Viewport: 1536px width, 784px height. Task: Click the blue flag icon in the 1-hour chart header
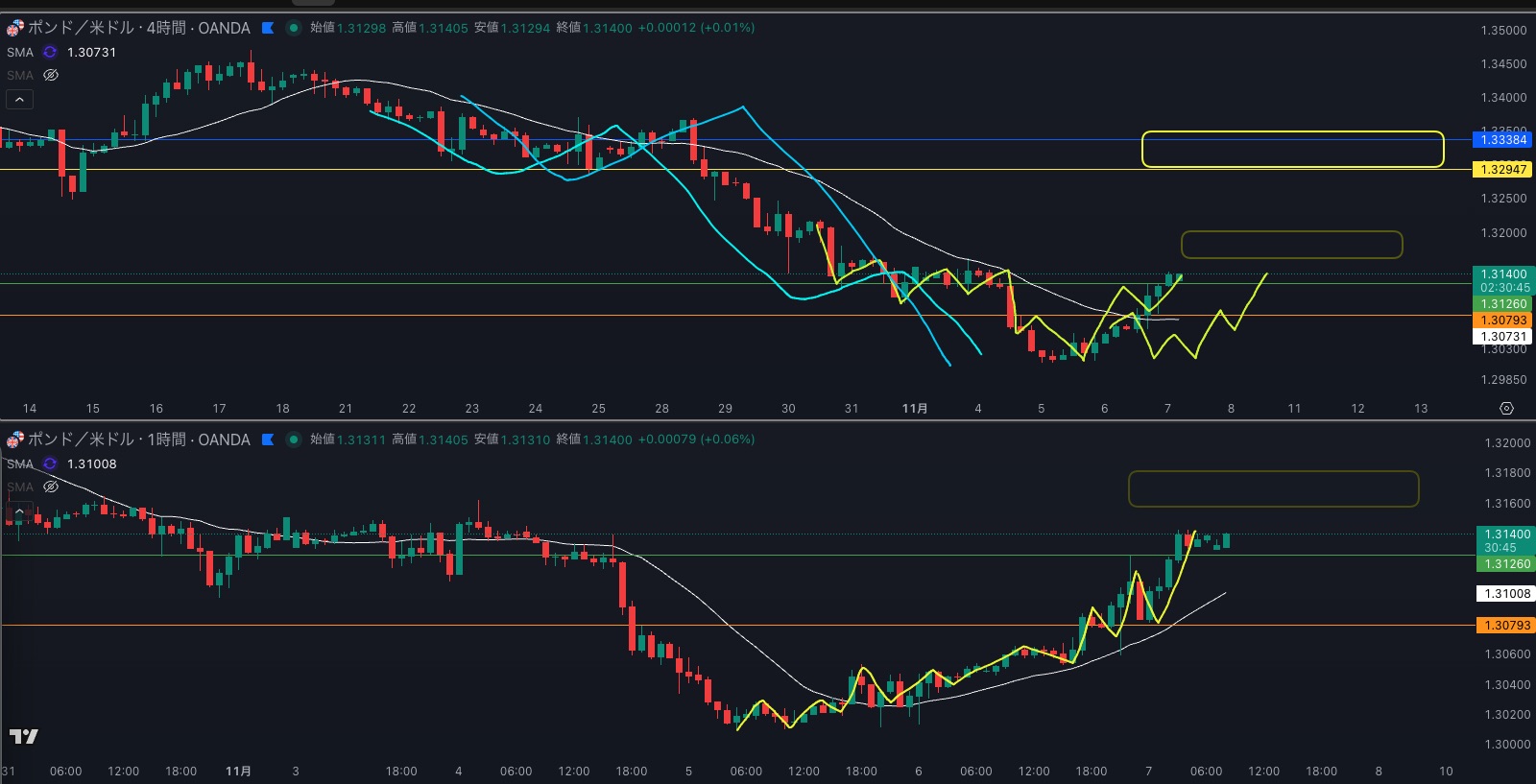268,440
